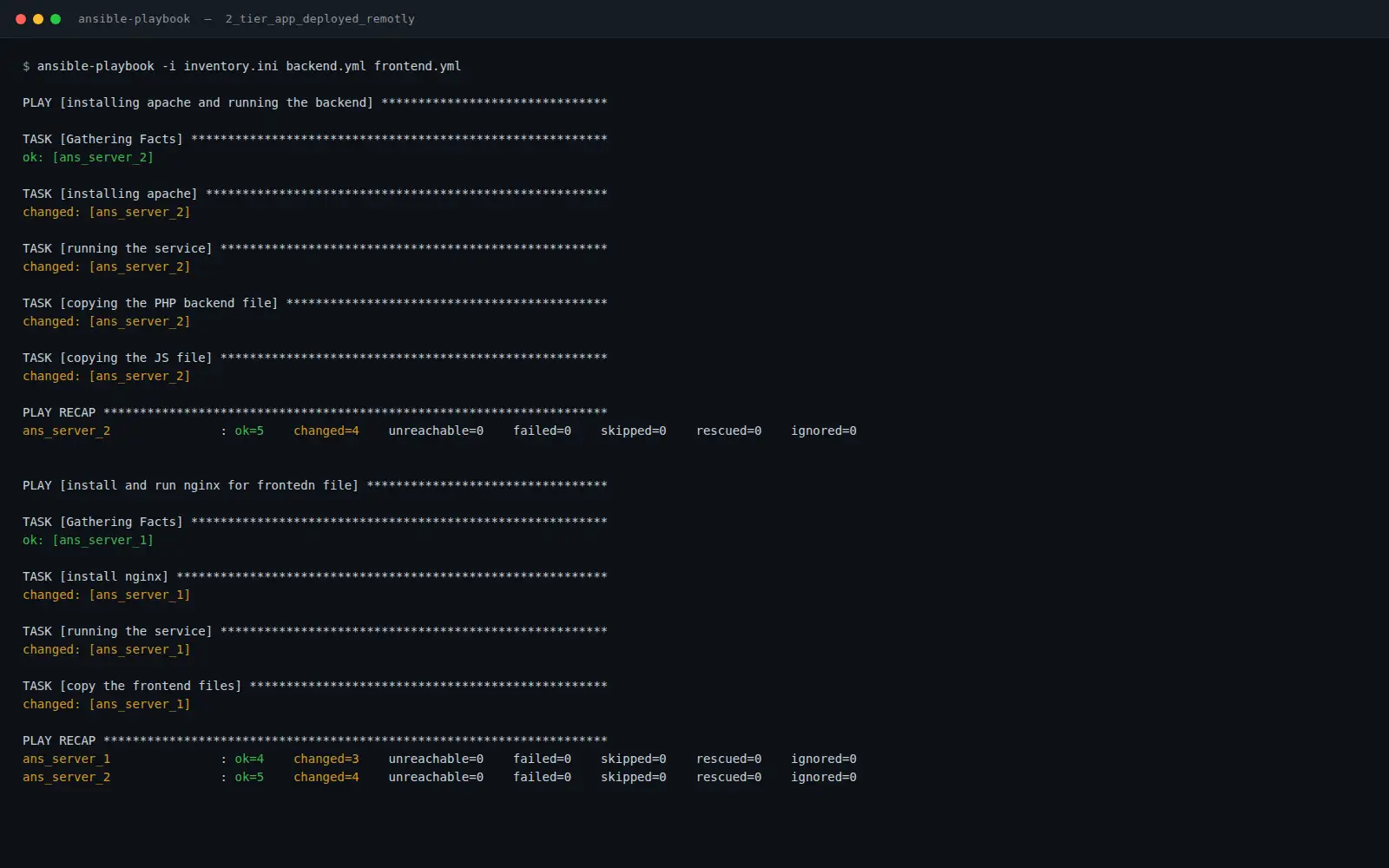Click "PLAY [install and run nginx for frontedn file]"
Viewport: 1389px width, 868px height.
pos(190,485)
